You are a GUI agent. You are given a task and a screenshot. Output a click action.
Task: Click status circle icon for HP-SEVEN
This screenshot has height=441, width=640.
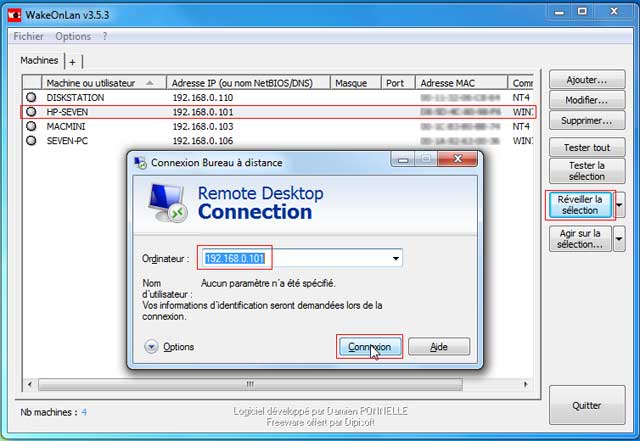click(31, 111)
